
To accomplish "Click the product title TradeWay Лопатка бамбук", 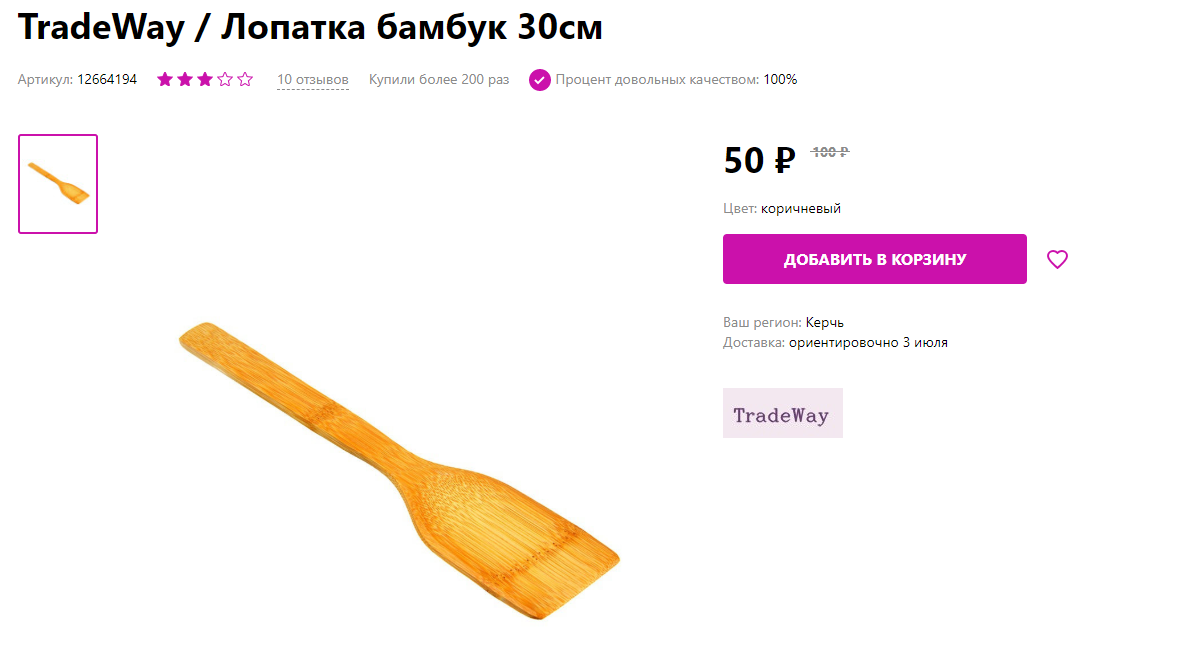I will (310, 27).
